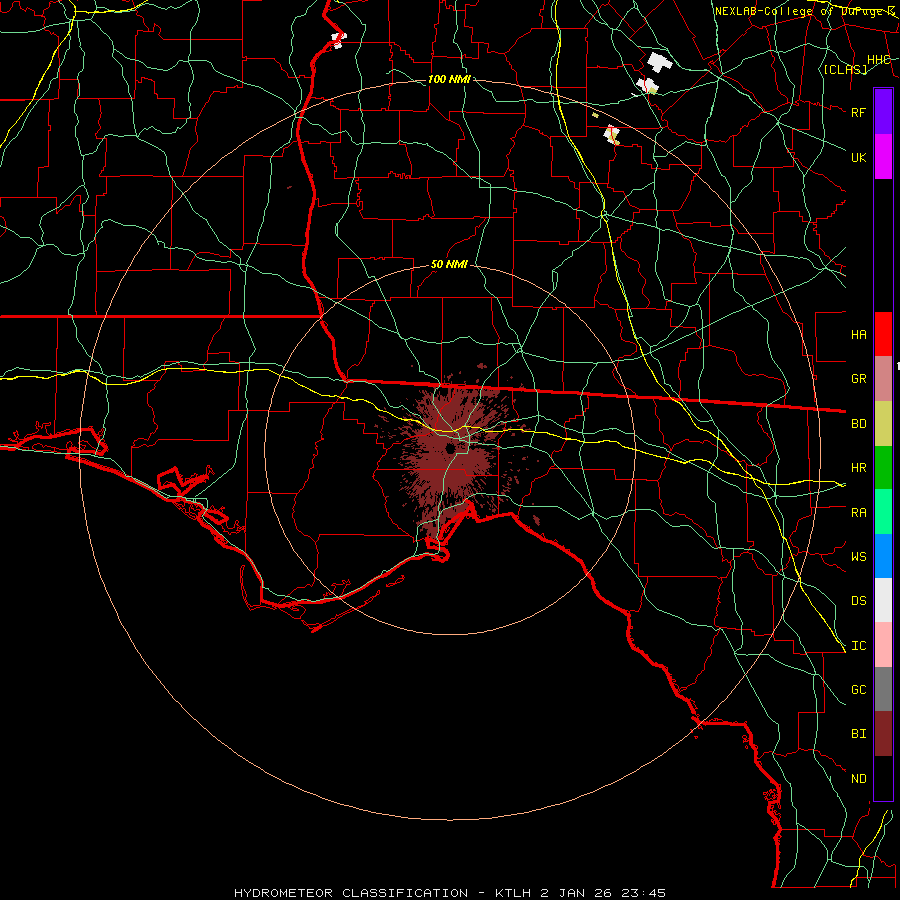Image resolution: width=900 pixels, height=900 pixels.
Task: Click the RF legend label
Action: (x=858, y=112)
